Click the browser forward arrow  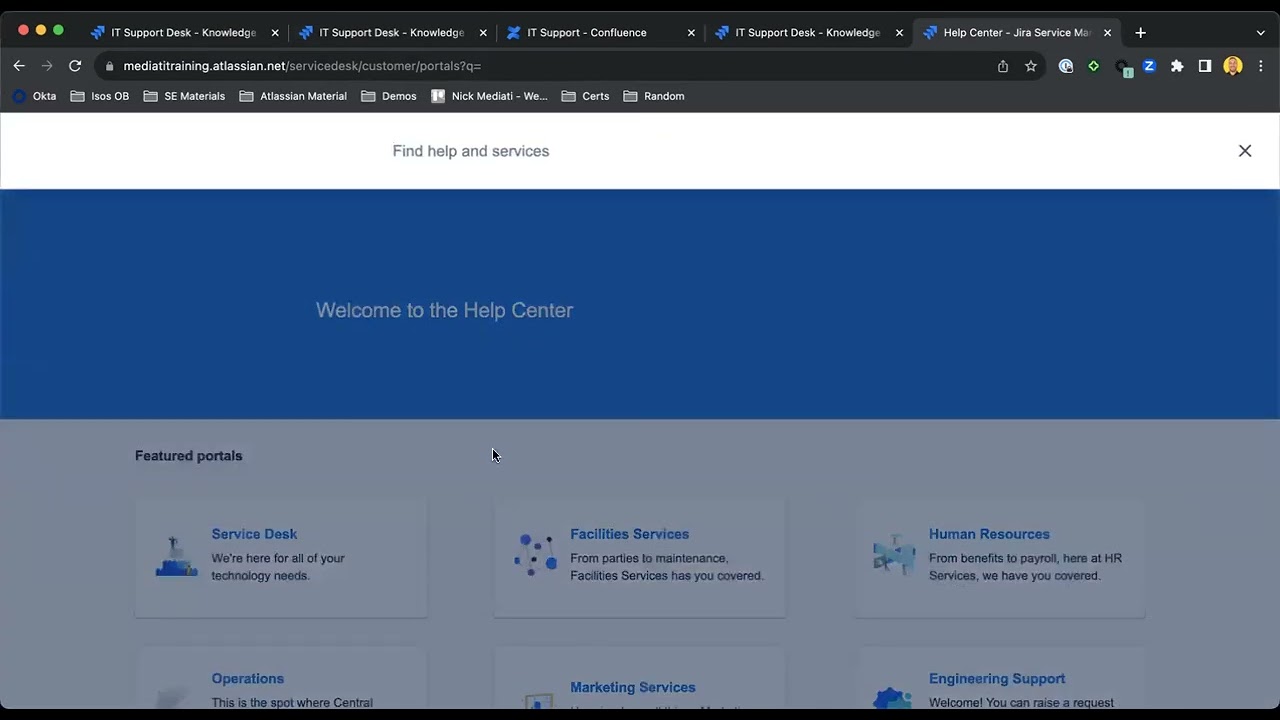coord(47,66)
